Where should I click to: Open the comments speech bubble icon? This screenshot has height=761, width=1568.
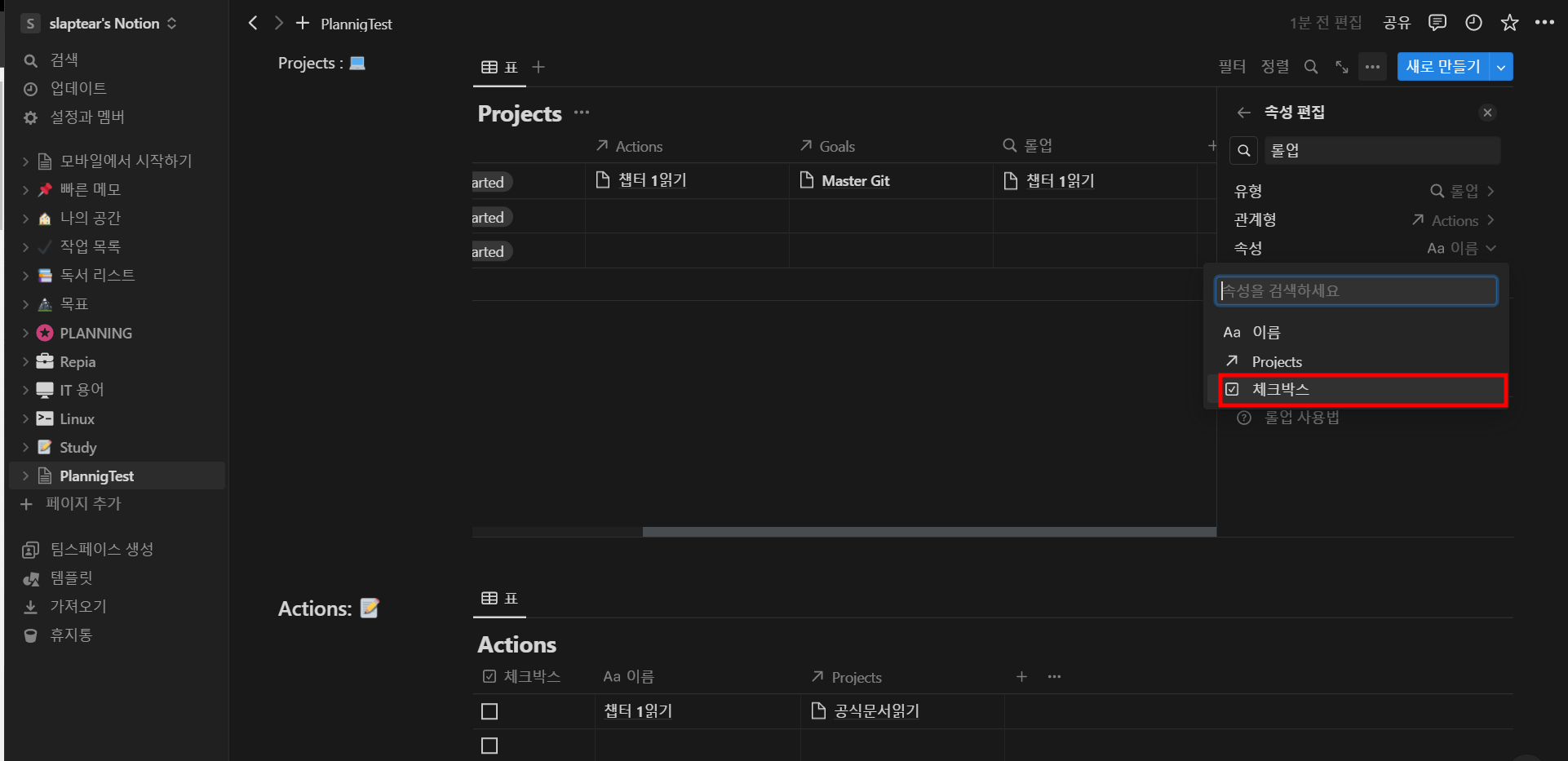(x=1437, y=23)
